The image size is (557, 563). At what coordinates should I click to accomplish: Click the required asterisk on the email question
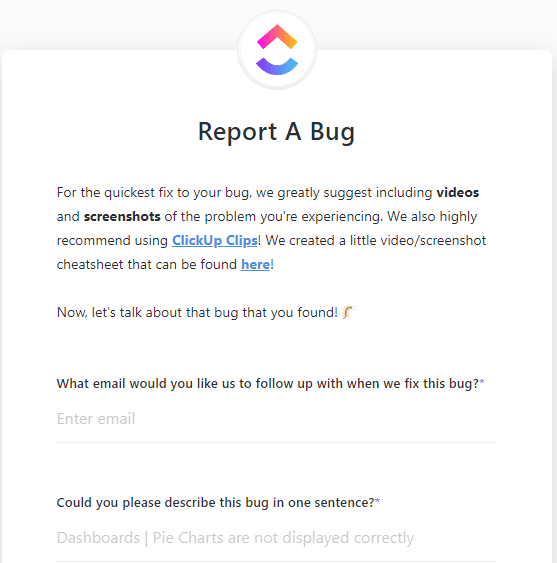click(x=482, y=382)
